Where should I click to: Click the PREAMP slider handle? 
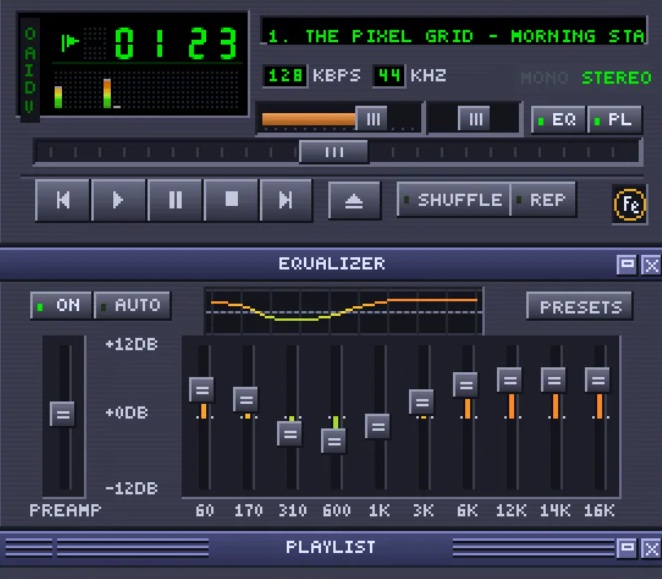coord(62,414)
